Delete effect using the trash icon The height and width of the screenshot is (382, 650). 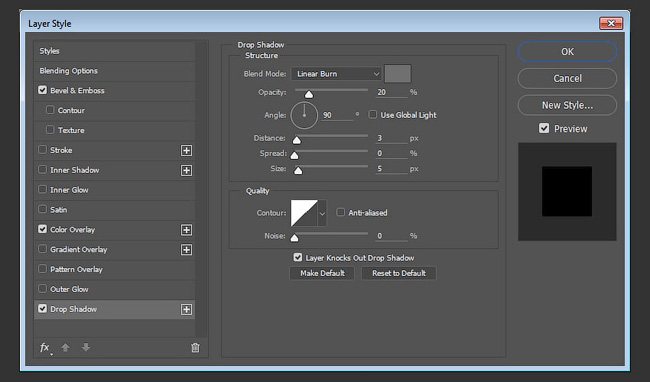tap(195, 348)
